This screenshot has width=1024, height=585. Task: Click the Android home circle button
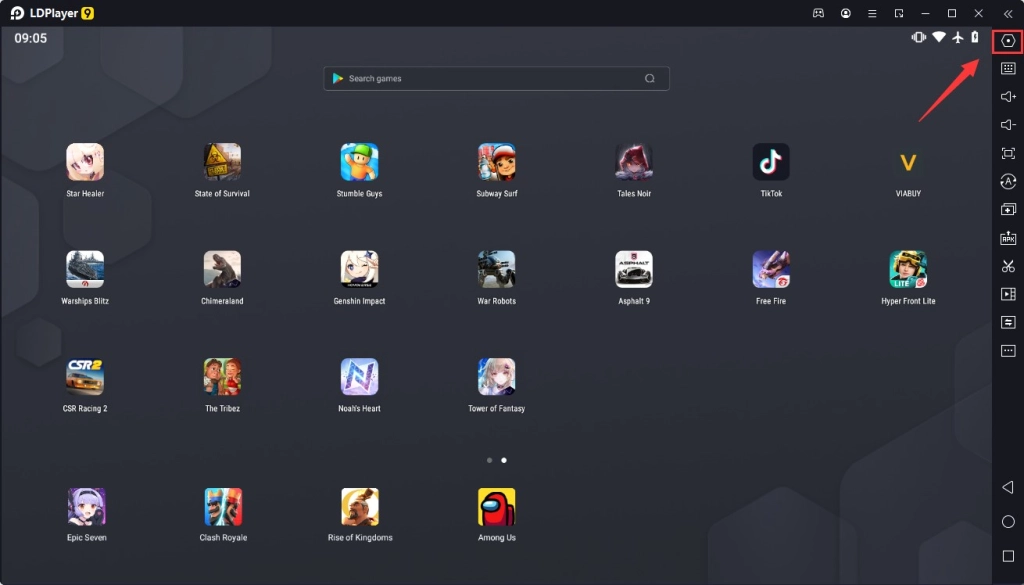pos(1008,521)
